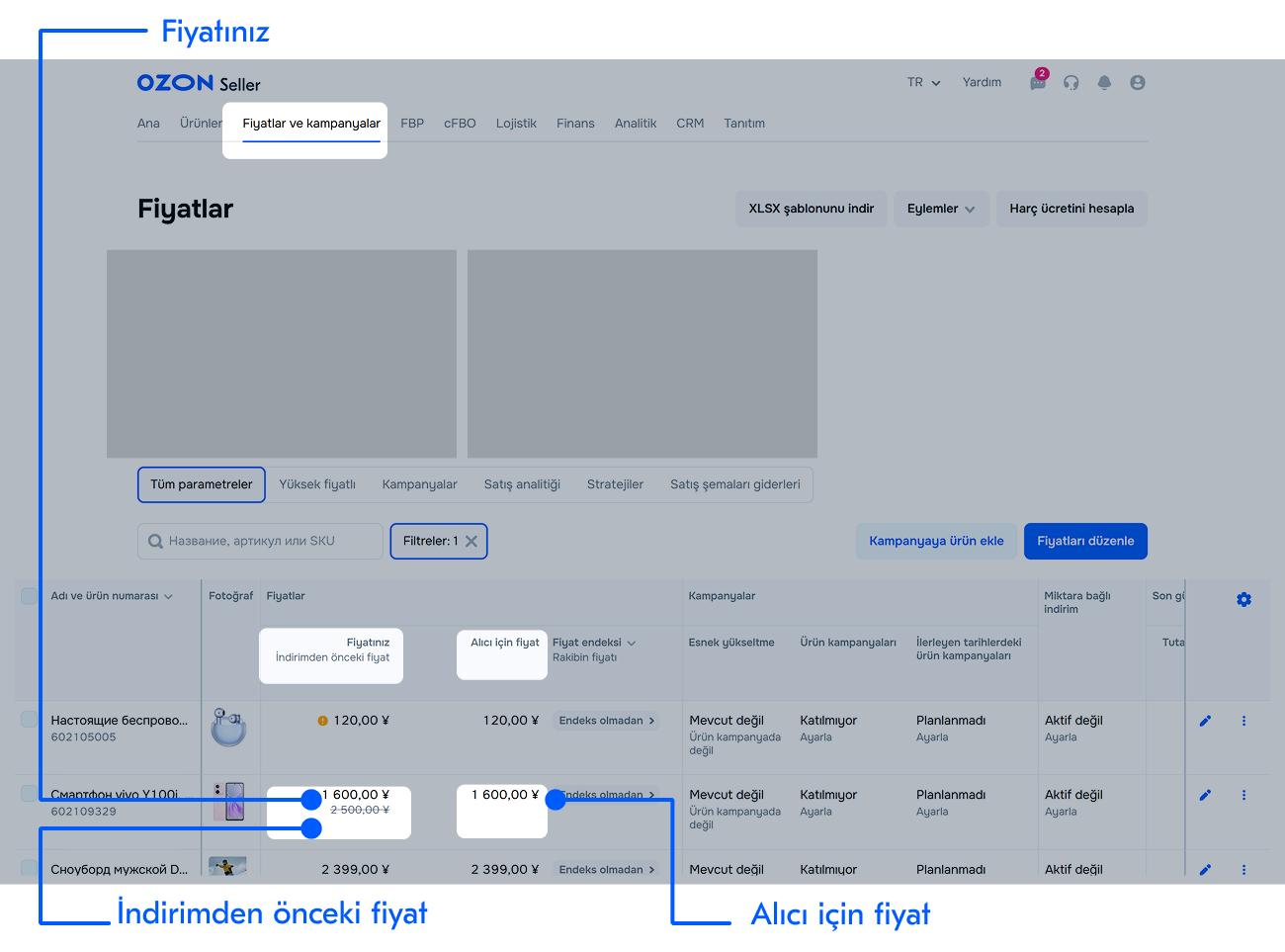
Task: Switch to the Kampanyalar filter tab
Action: tap(419, 484)
